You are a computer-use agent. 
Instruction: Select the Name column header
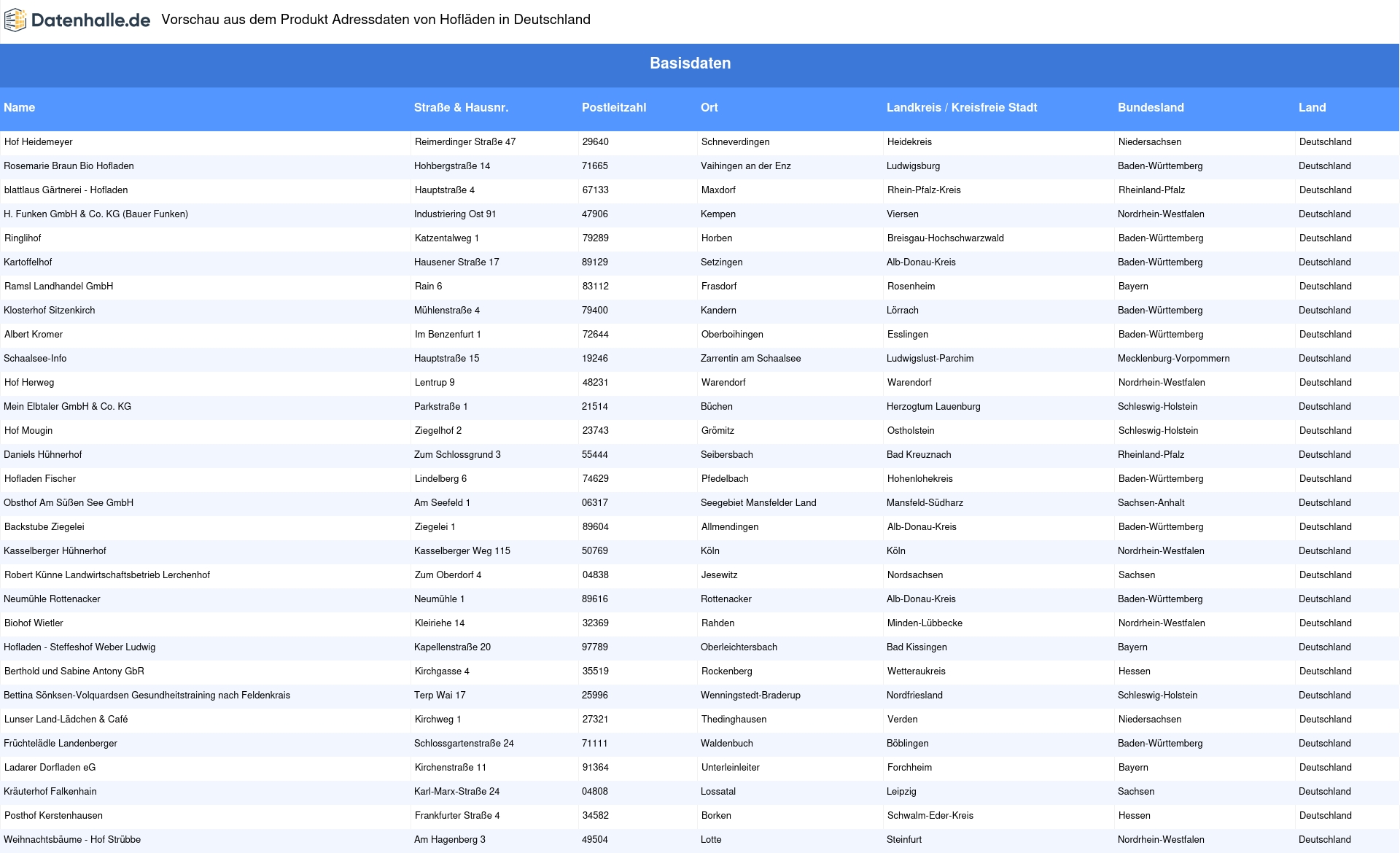tap(19, 108)
